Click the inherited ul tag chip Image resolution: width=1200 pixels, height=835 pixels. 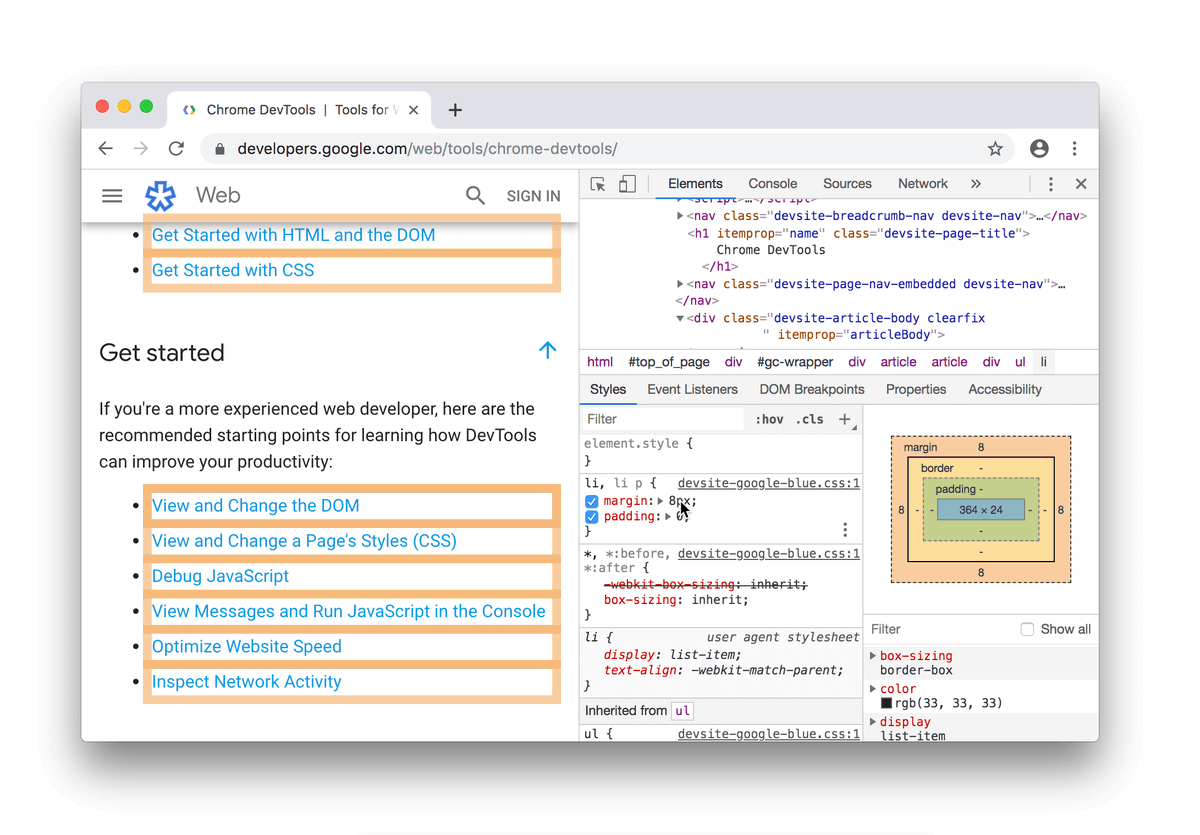pos(683,711)
